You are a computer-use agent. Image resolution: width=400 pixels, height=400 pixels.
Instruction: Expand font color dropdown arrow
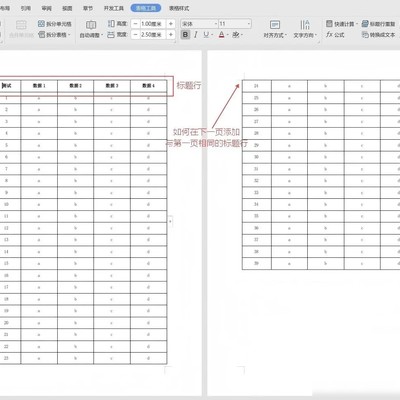pyautogui.click(x=228, y=35)
